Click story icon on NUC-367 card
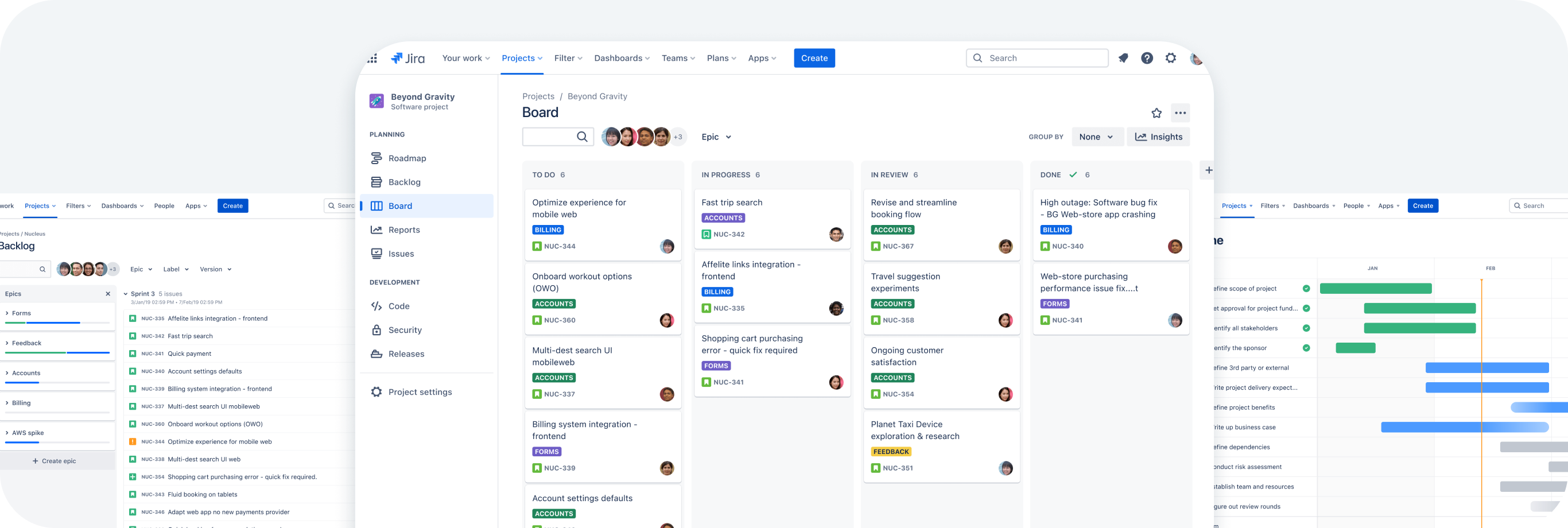The width and height of the screenshot is (1568, 528). 875,246
